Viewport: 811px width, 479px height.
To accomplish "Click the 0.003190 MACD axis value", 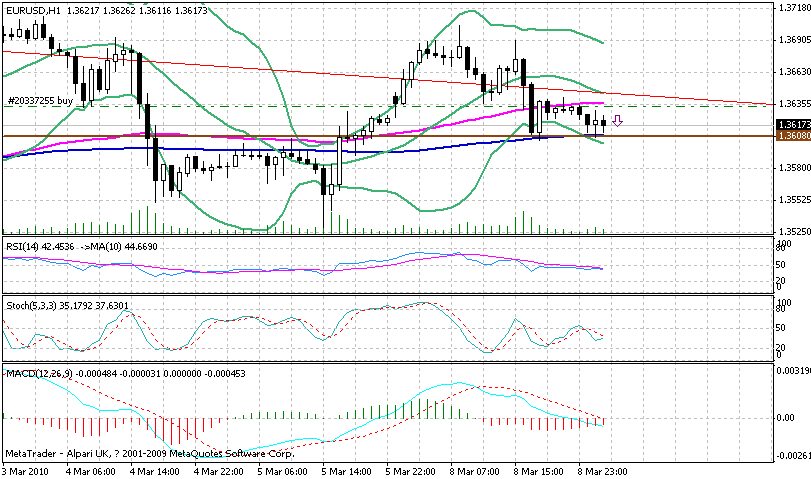I will [794, 370].
